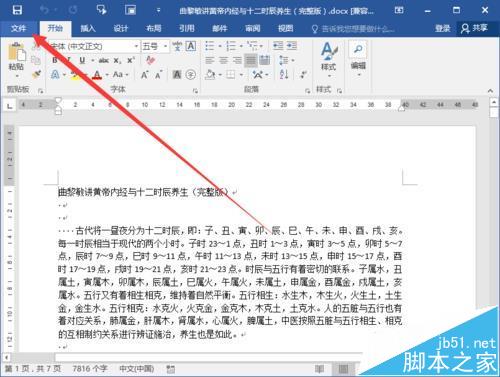500x377 pixels.
Task: Open the 文件 (File) tab
Action: [18, 28]
